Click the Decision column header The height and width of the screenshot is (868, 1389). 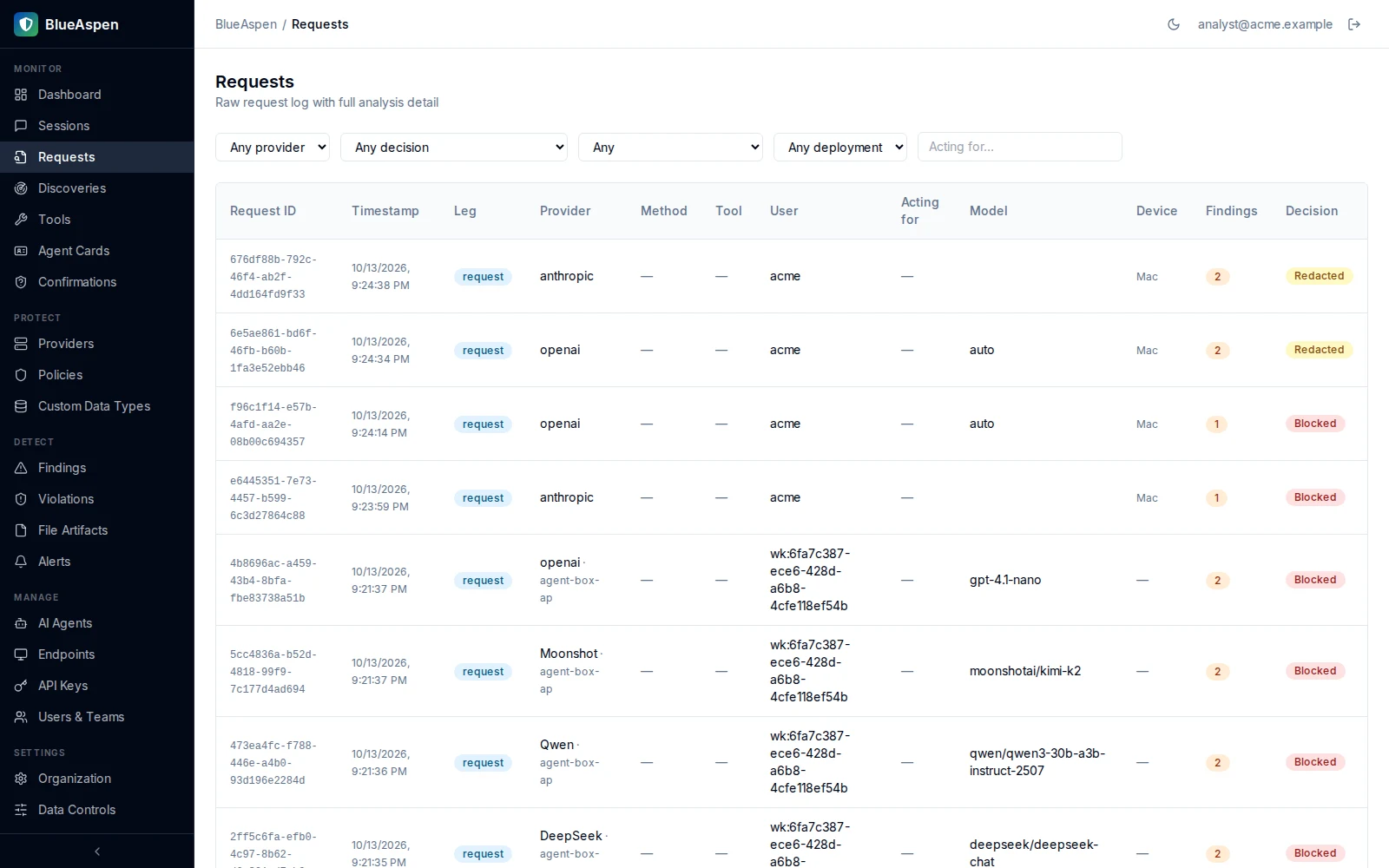coord(1312,211)
